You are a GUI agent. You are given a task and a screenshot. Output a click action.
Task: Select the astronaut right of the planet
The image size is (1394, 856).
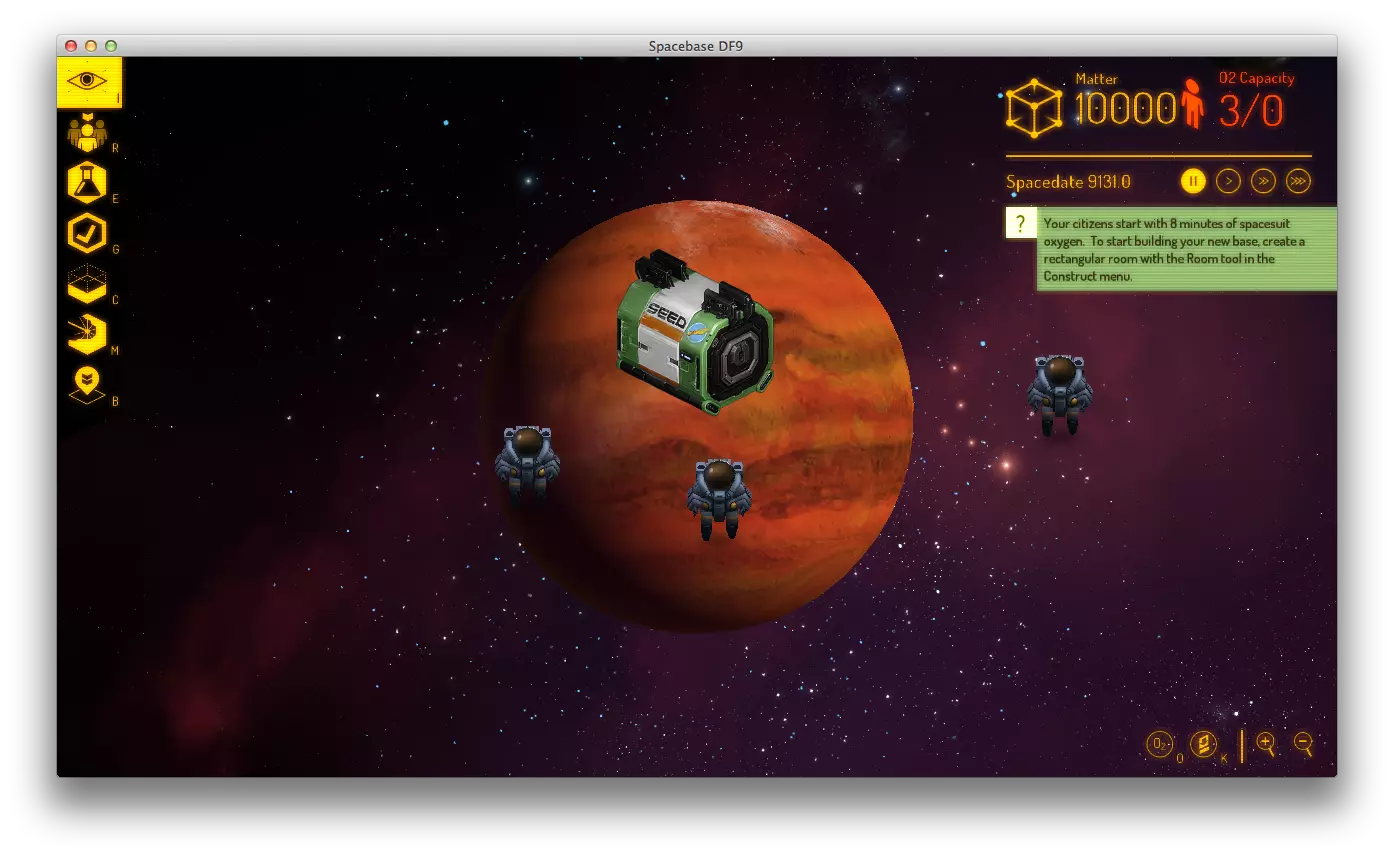click(1059, 395)
